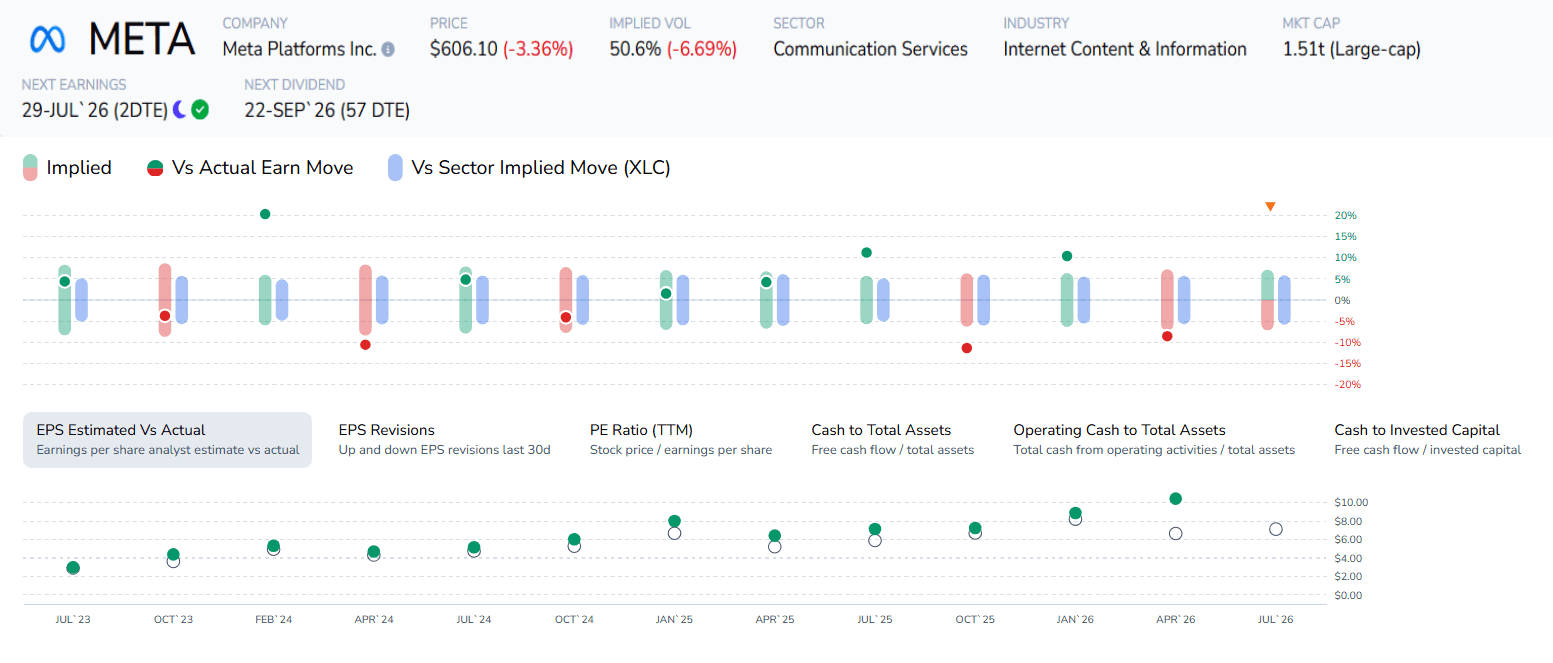Viewport: 1553px width, 663px height.
Task: Click the OCT`23 x-axis label
Action: (173, 620)
